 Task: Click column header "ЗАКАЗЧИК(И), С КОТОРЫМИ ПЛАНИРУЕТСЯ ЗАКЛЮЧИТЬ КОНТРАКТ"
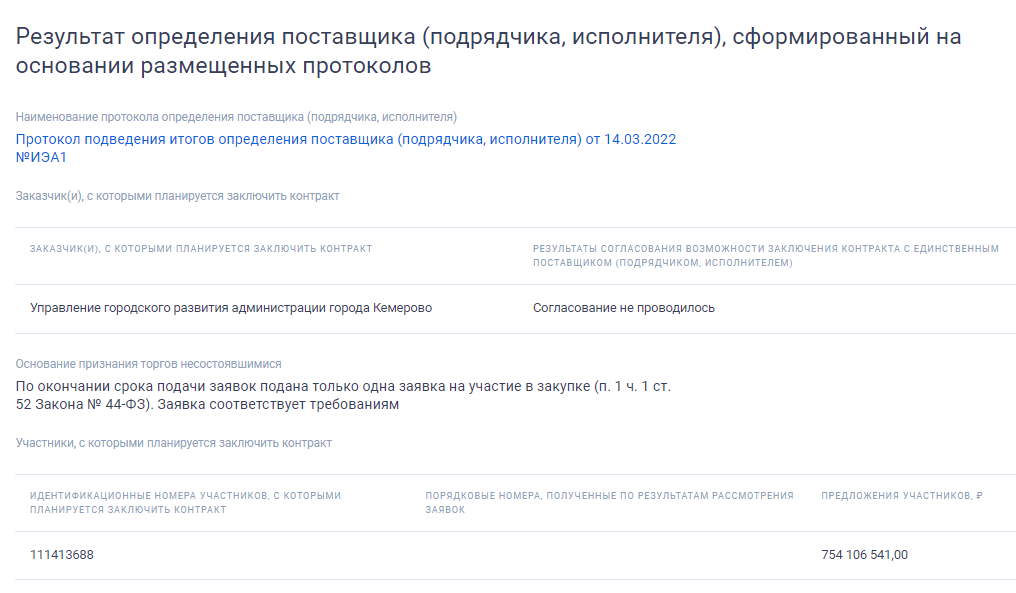201,249
